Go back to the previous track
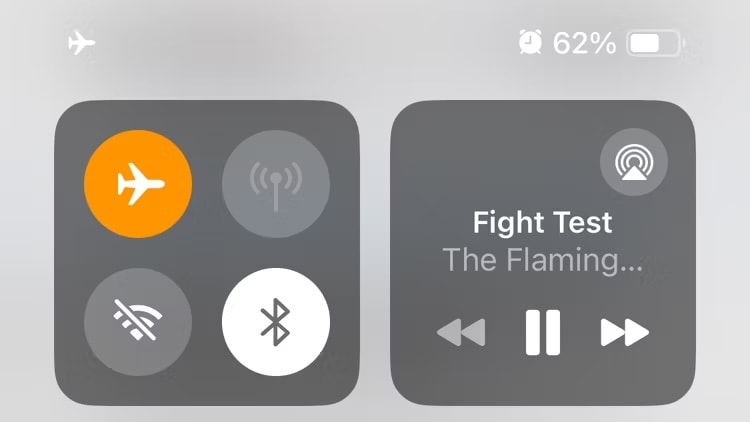This screenshot has width=750, height=422. point(461,332)
